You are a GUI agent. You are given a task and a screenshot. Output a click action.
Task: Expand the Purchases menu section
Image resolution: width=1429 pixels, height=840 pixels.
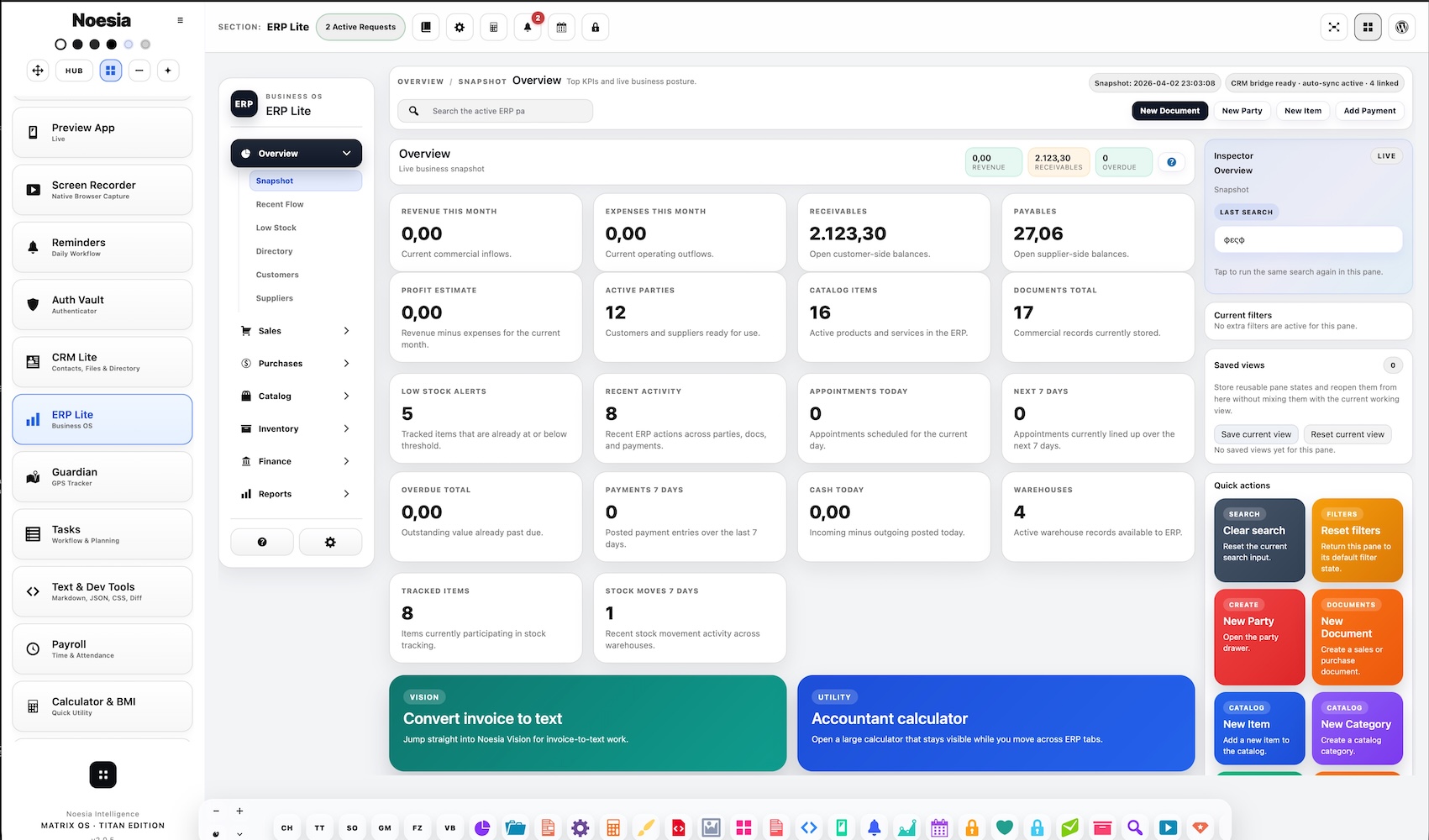297,364
